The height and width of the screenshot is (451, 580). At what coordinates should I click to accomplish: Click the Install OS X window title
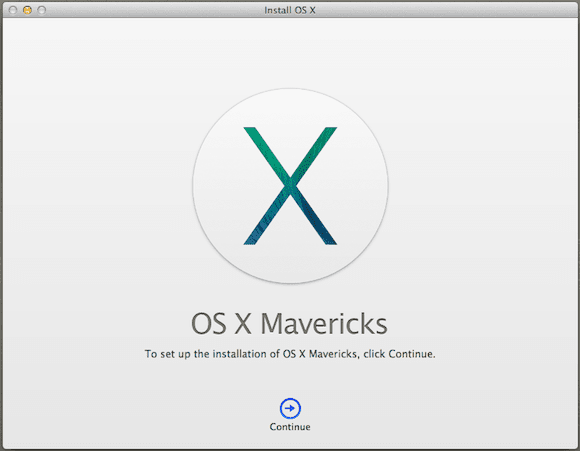[x=290, y=10]
